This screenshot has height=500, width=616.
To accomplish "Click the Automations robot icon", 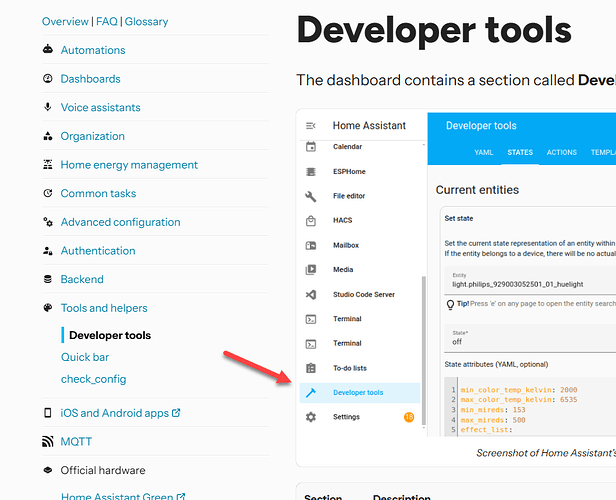I will click(48, 50).
